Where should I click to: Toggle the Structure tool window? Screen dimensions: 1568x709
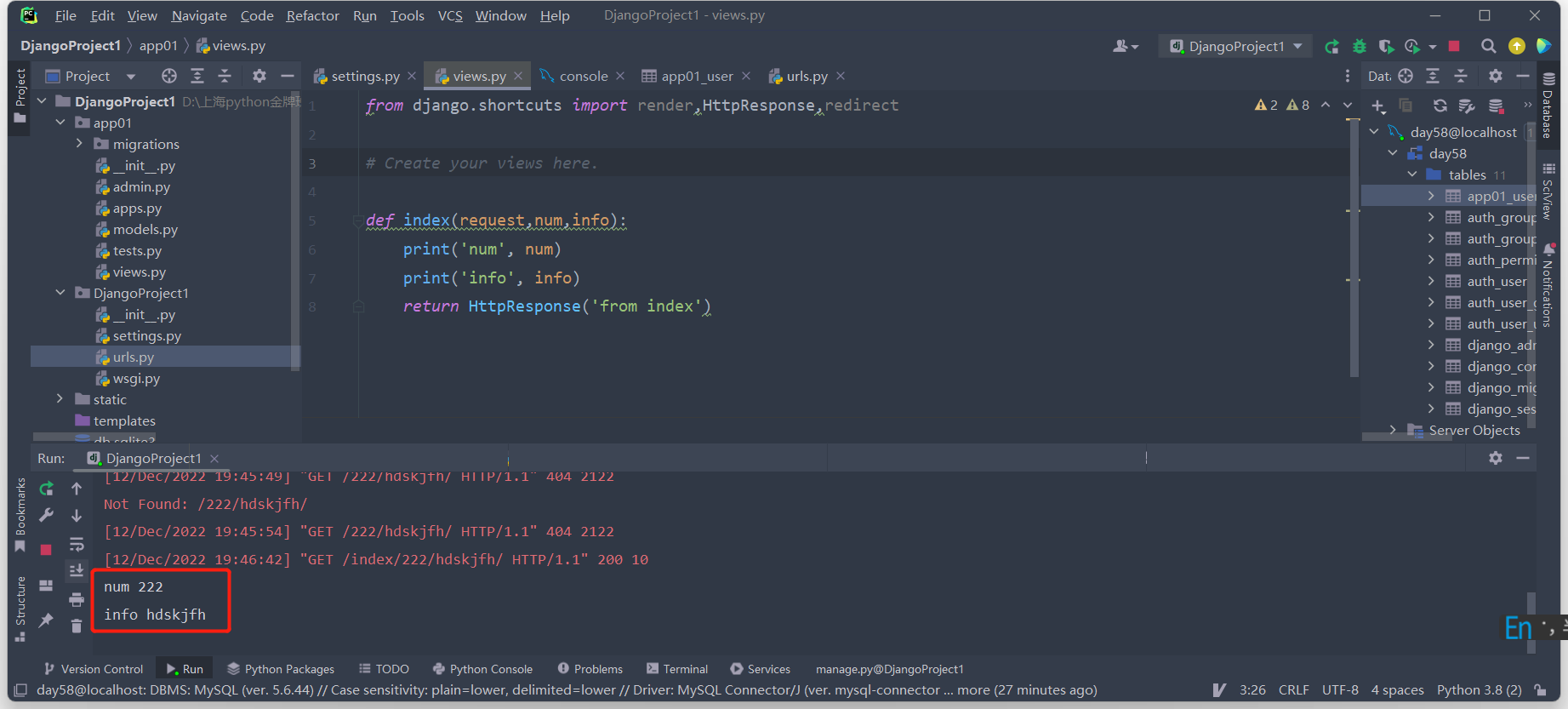pyautogui.click(x=20, y=609)
